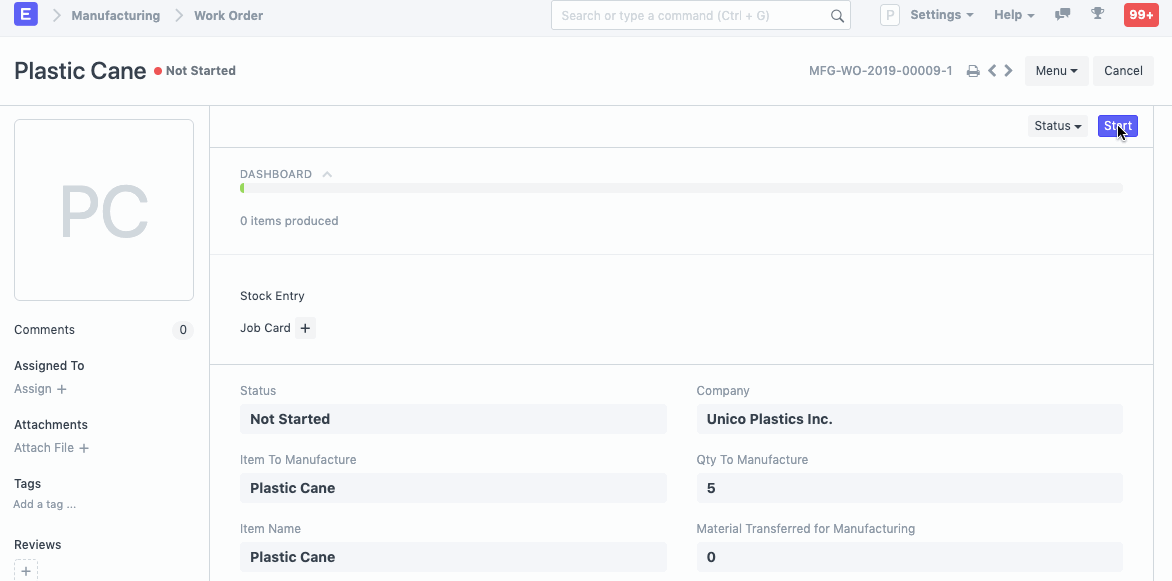Viewport: 1172px width, 581px height.
Task: Click the trophy leaderboard icon
Action: coord(1097,15)
